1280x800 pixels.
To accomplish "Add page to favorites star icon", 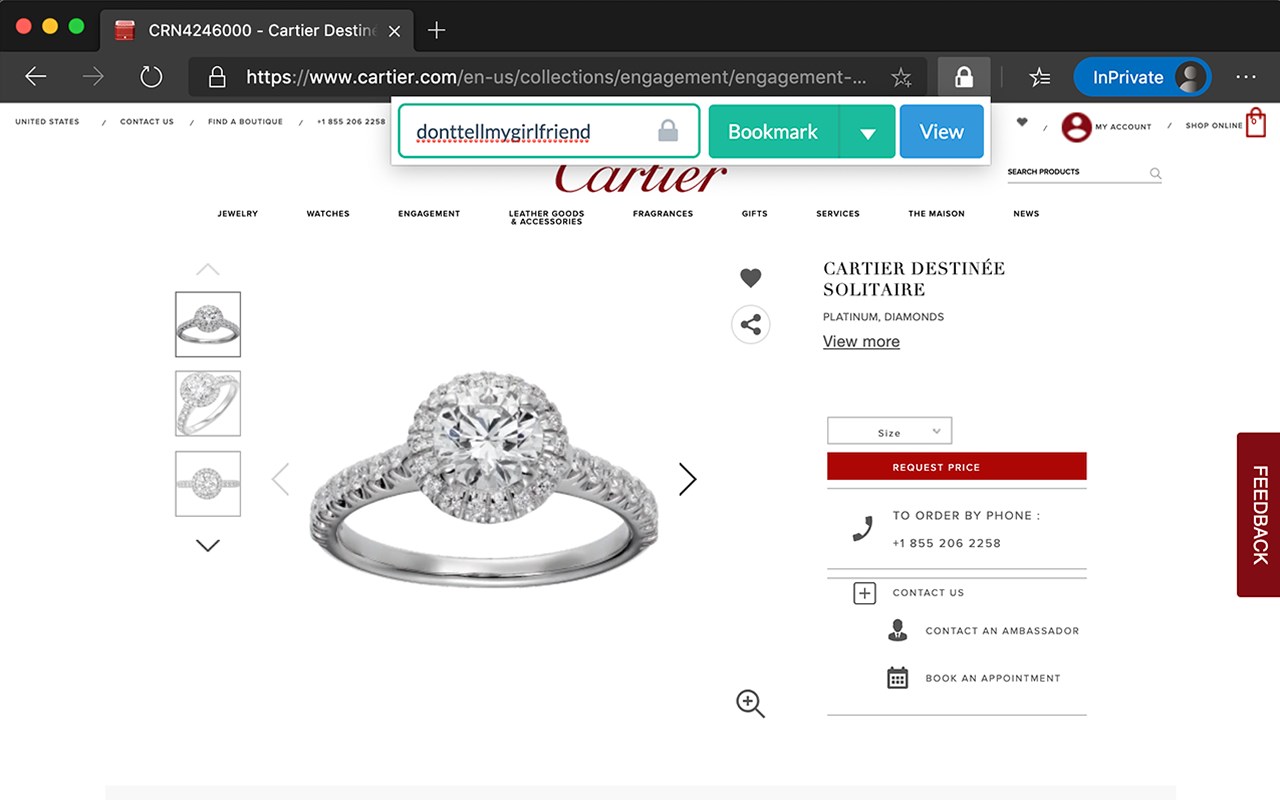I will click(x=901, y=77).
